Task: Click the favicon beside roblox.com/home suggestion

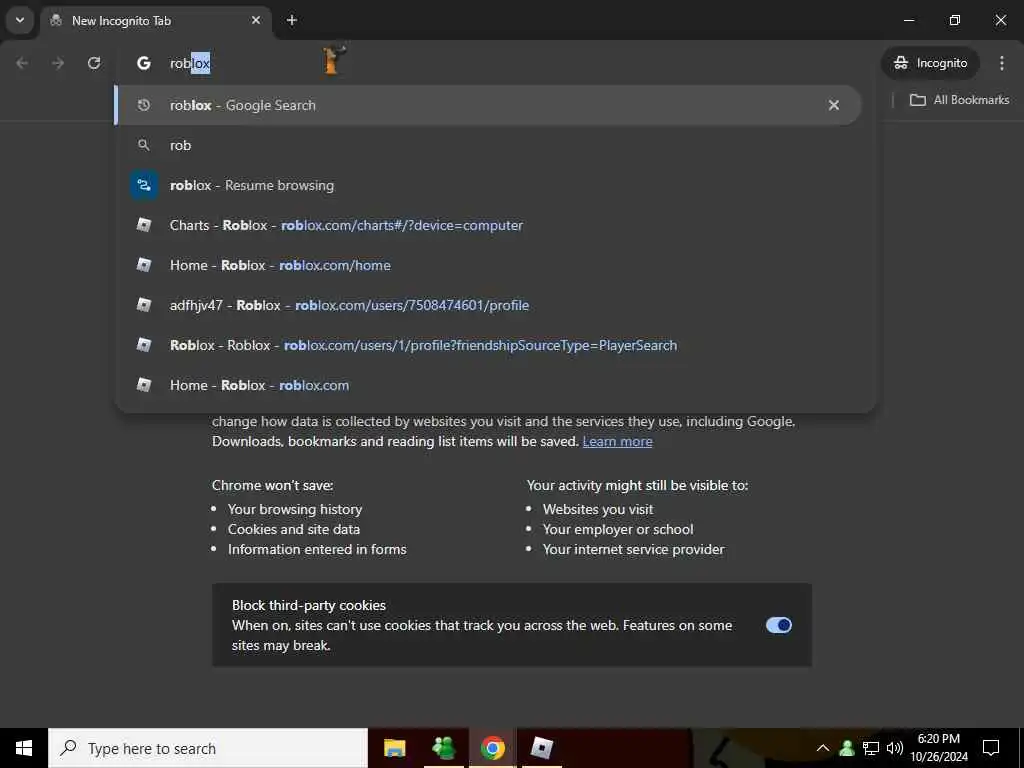Action: [x=144, y=265]
